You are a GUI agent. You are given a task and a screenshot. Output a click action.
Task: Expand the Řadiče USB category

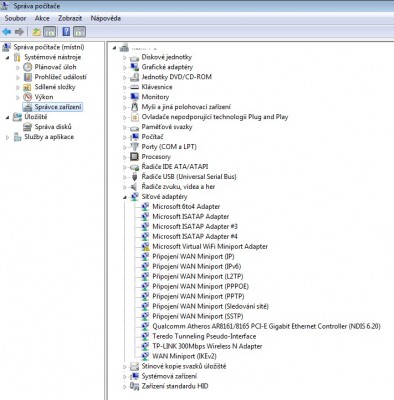coord(125,177)
